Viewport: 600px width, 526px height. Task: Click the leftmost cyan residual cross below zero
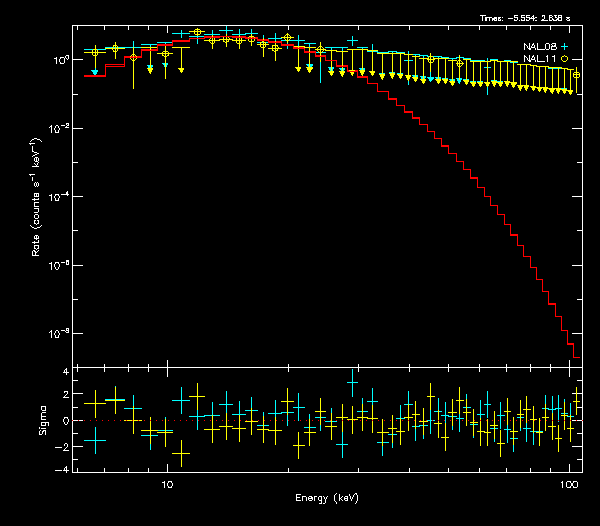95,440
